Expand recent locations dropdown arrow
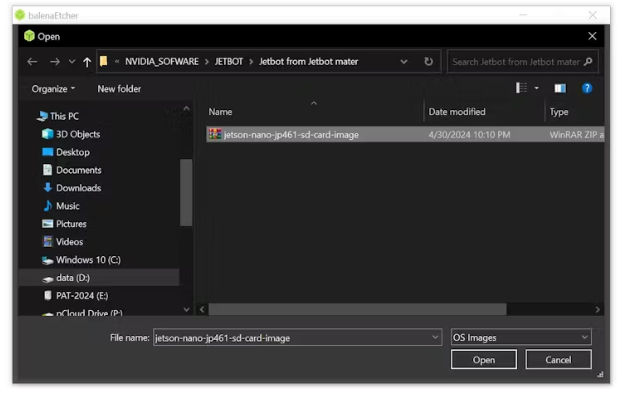 point(72,62)
